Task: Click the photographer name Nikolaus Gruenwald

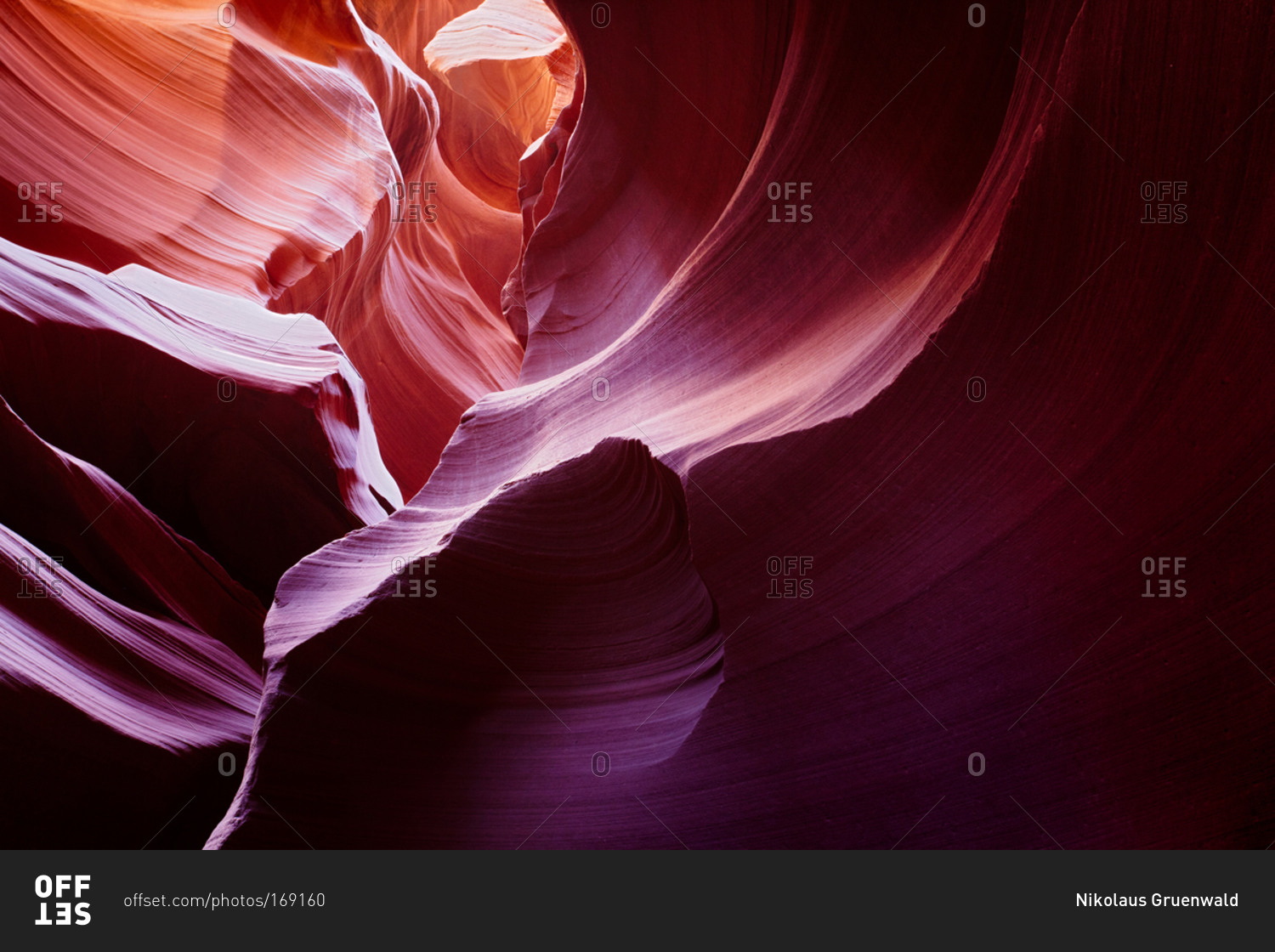Action: pyautogui.click(x=1156, y=901)
